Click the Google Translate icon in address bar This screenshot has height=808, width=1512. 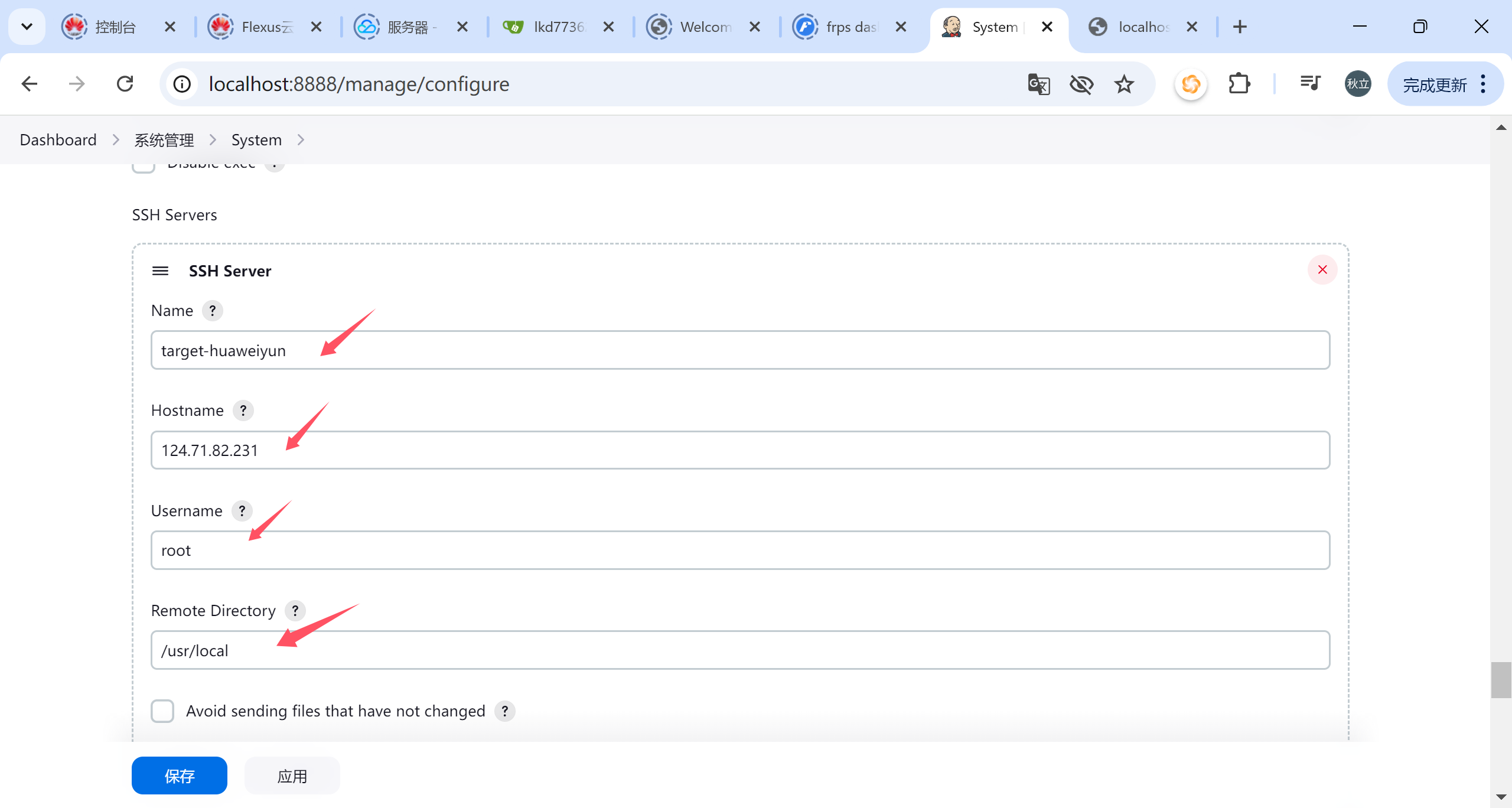[x=1038, y=84]
